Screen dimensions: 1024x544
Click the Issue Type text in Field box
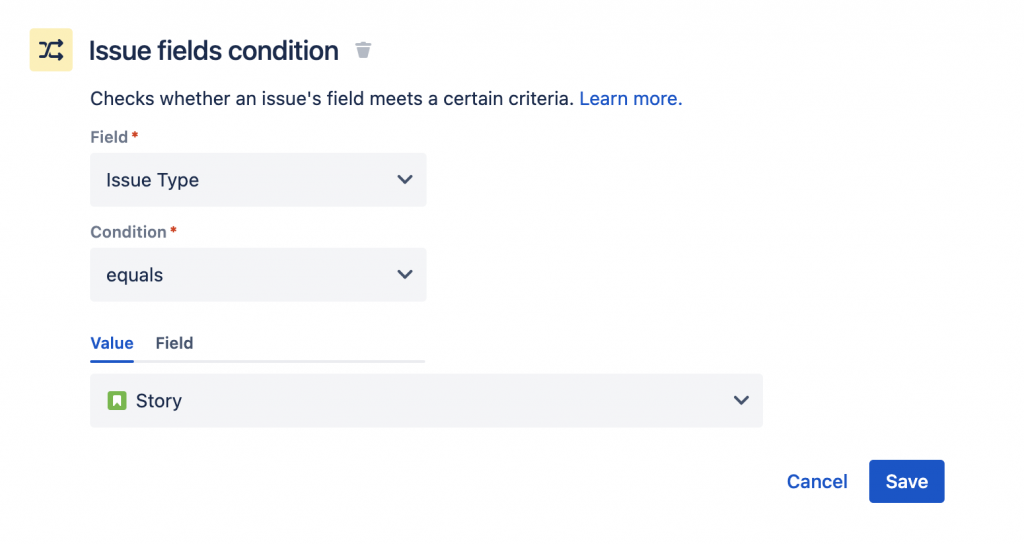click(x=152, y=181)
